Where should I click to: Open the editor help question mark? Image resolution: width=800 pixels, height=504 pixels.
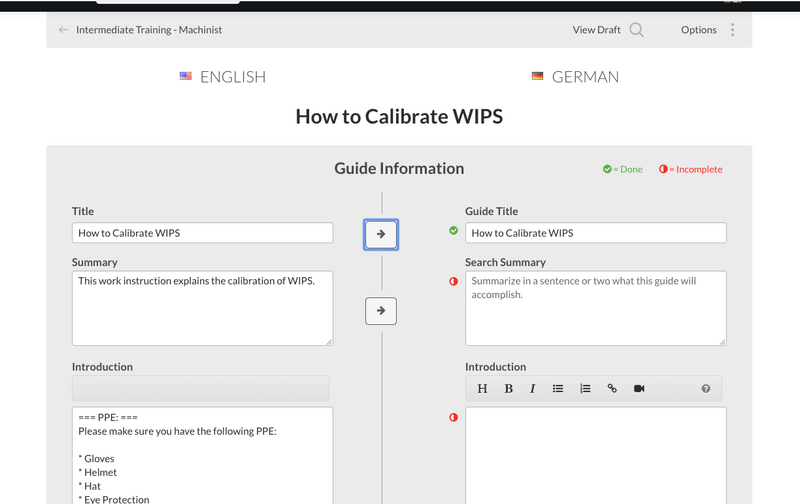(706, 388)
